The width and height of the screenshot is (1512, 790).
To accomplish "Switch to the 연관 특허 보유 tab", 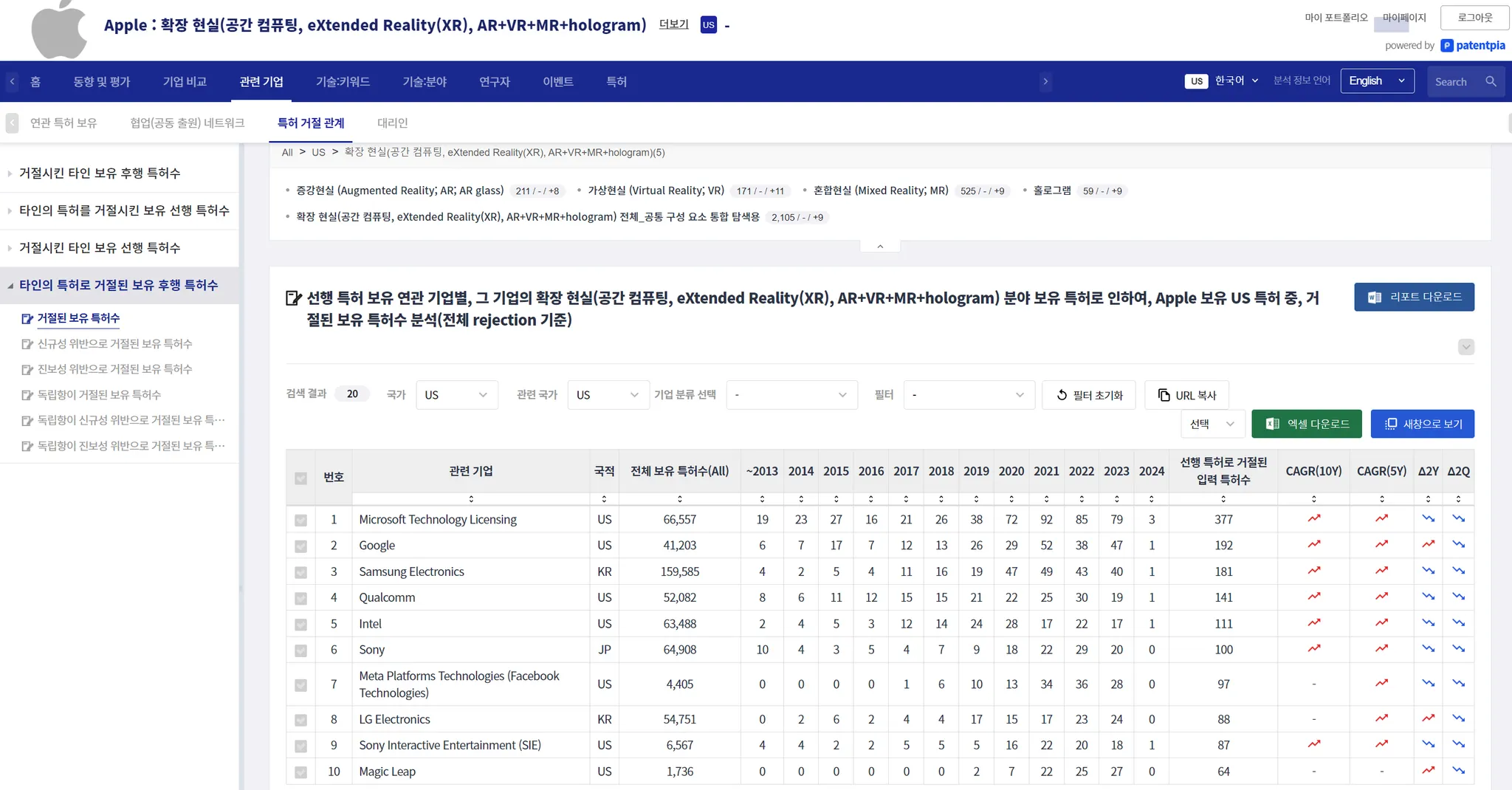I will [x=63, y=123].
